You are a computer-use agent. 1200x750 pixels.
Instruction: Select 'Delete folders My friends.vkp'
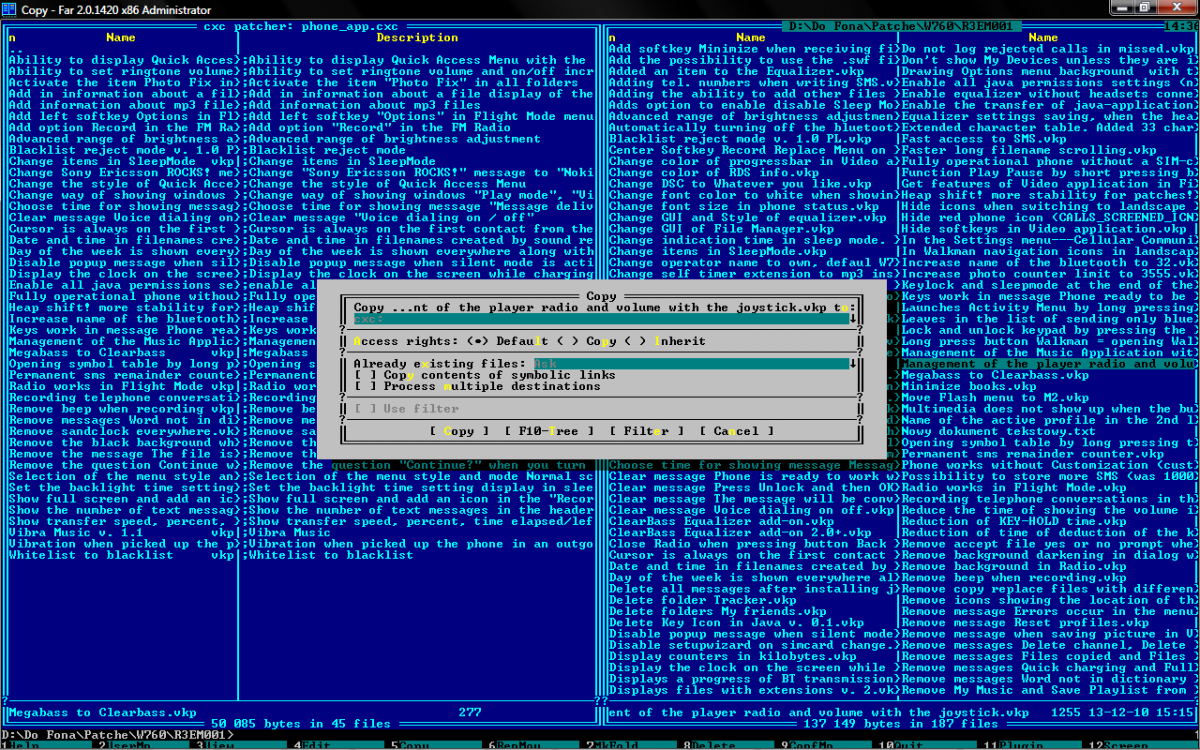(x=752, y=612)
